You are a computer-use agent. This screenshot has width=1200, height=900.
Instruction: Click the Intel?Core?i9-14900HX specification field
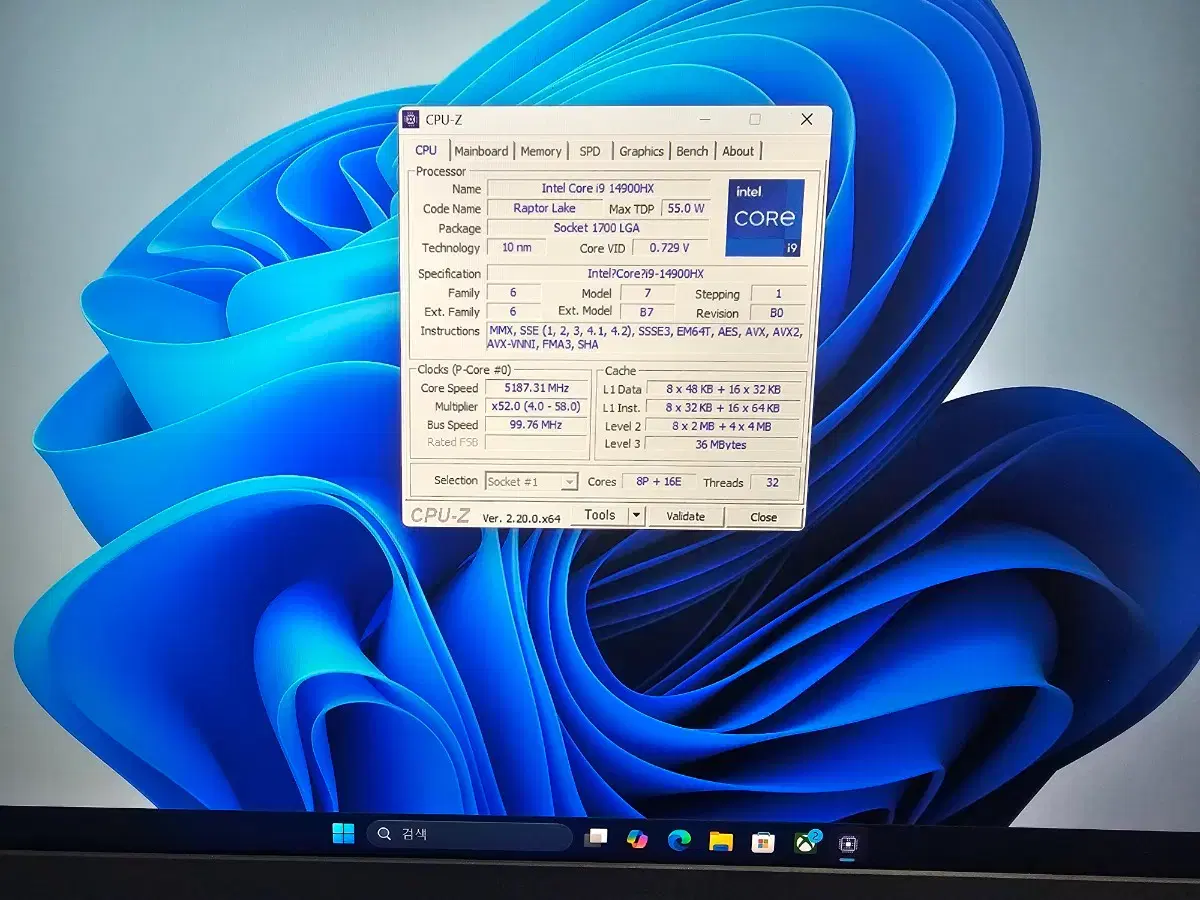(646, 273)
